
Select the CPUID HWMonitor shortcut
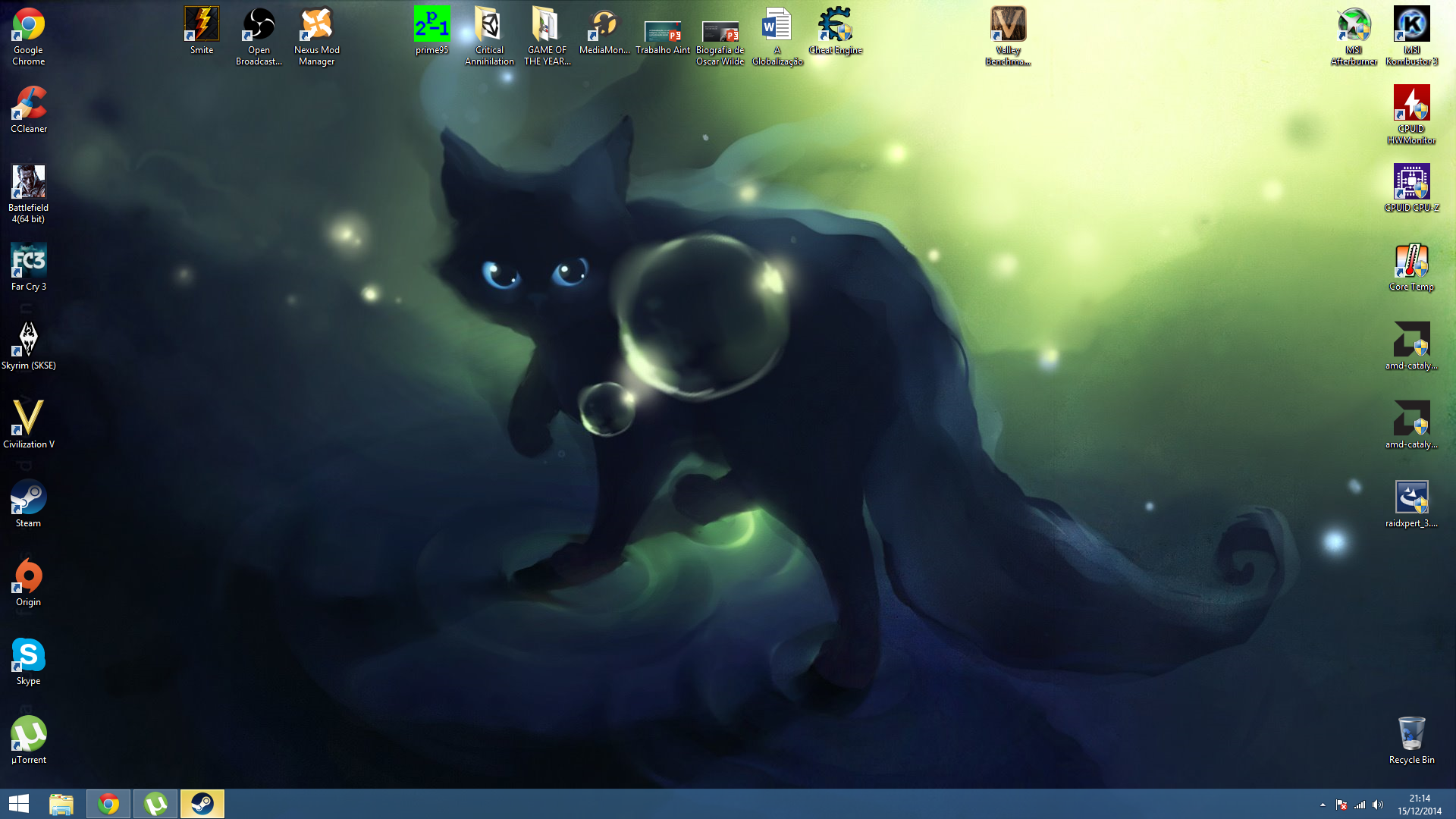(1411, 105)
